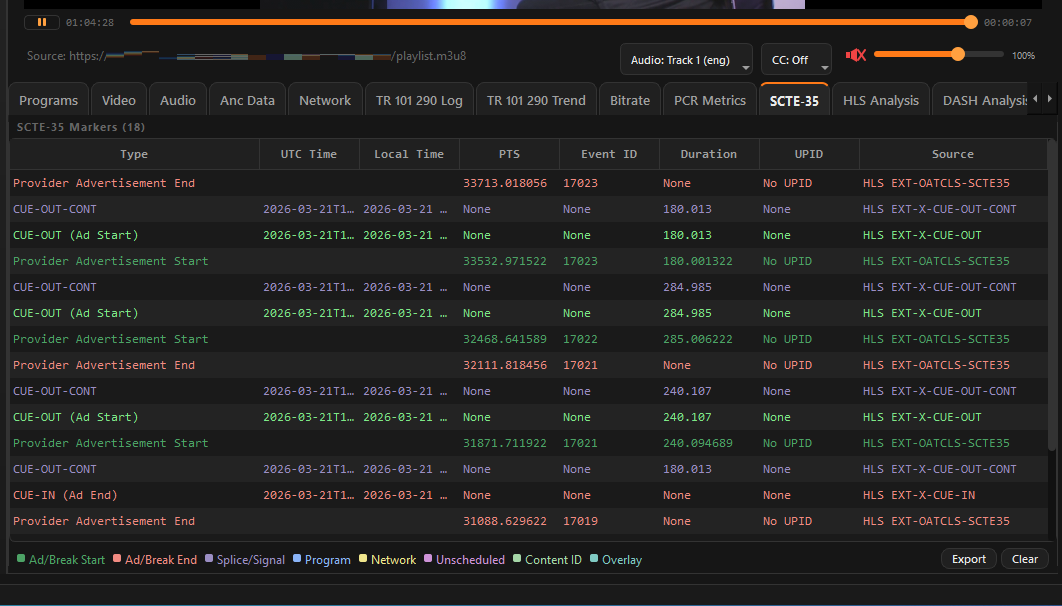Click the playback seek bar handle
The width and height of the screenshot is (1062, 606).
coord(971,22)
